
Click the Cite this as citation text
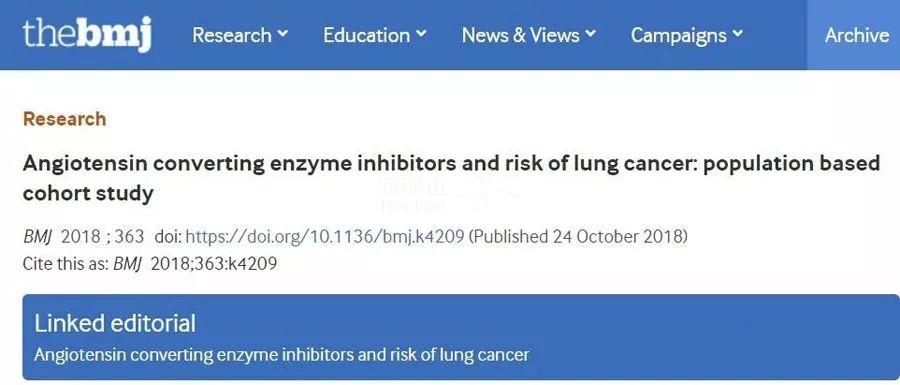[150, 264]
